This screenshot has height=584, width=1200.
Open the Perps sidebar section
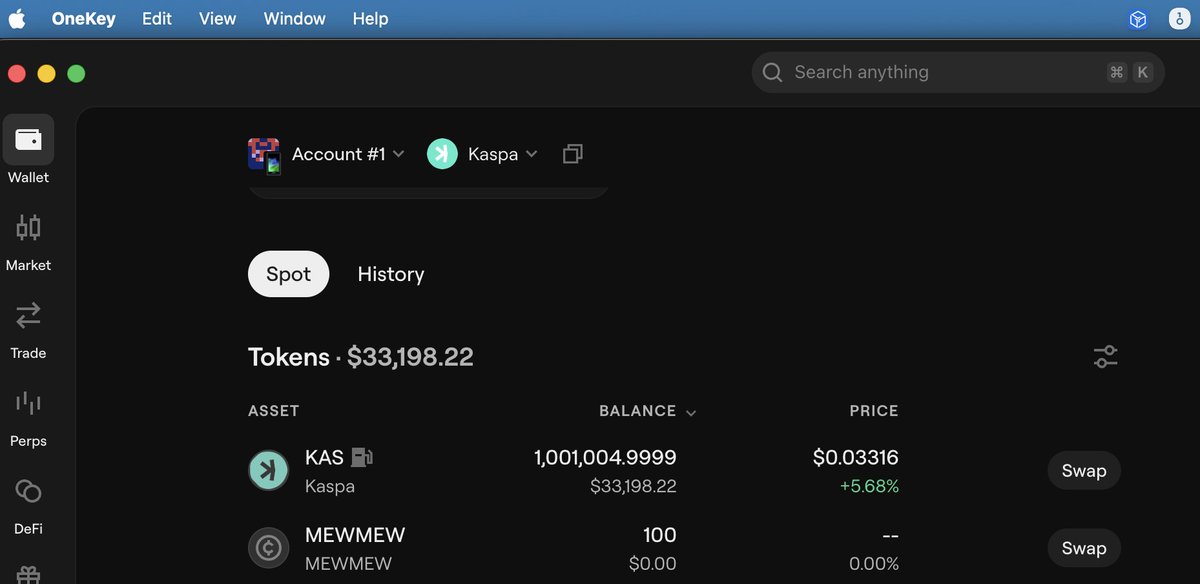[x=28, y=416]
